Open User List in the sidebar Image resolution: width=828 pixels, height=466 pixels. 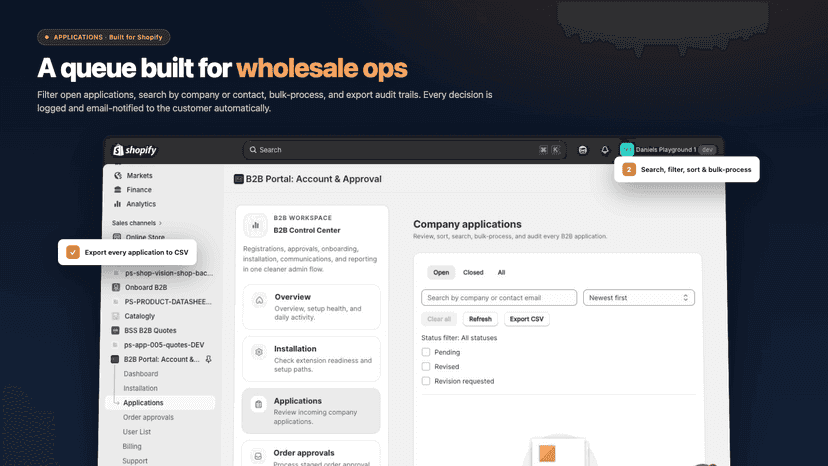[x=137, y=432]
